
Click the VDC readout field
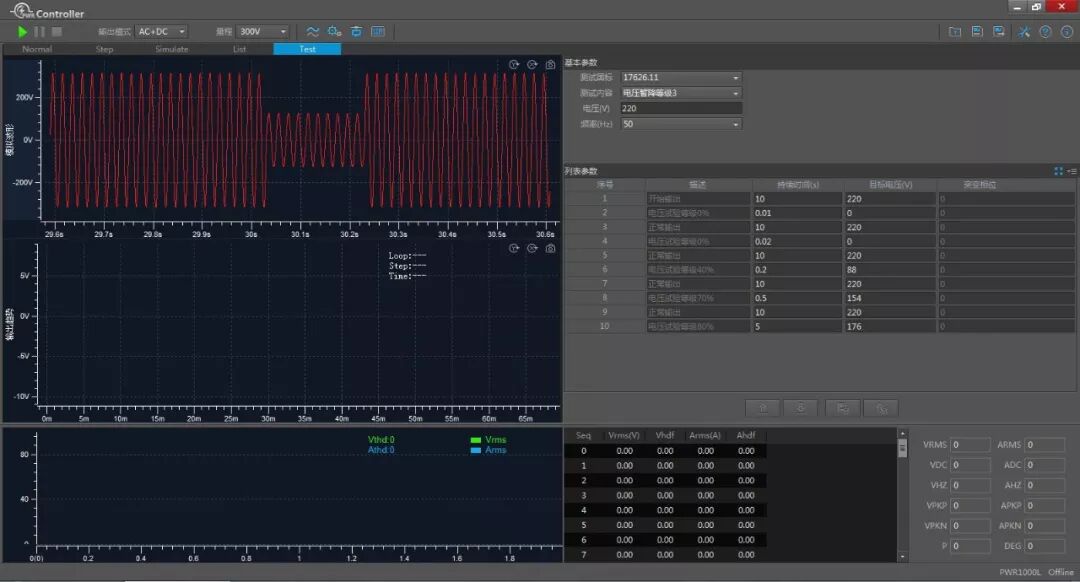(970, 465)
